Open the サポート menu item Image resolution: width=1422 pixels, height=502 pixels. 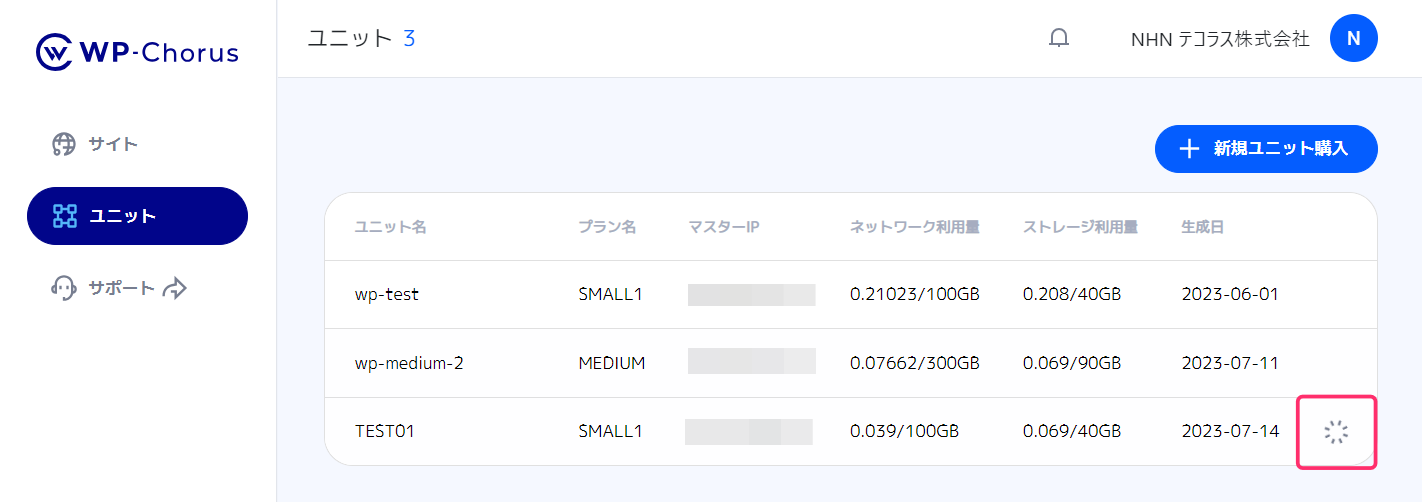tap(121, 288)
